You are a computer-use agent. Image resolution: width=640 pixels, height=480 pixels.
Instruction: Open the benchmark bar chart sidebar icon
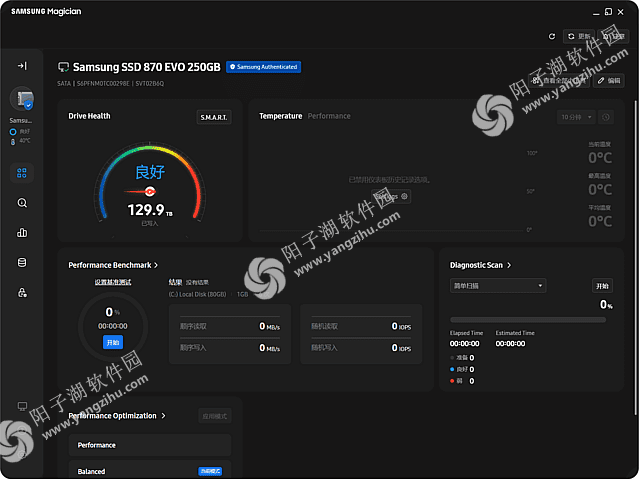(x=22, y=233)
